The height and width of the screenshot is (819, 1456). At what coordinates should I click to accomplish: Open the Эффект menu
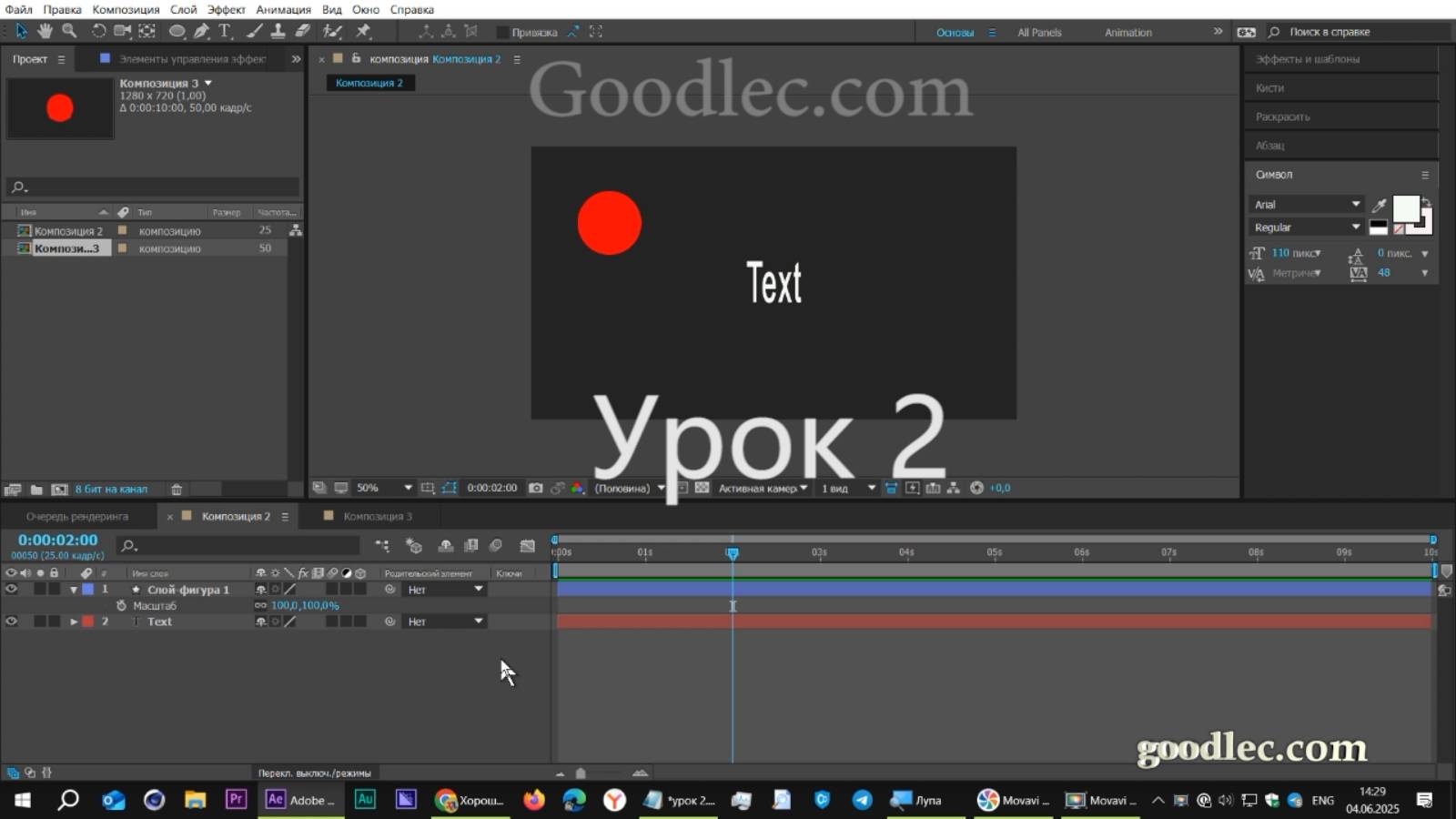[x=227, y=9]
